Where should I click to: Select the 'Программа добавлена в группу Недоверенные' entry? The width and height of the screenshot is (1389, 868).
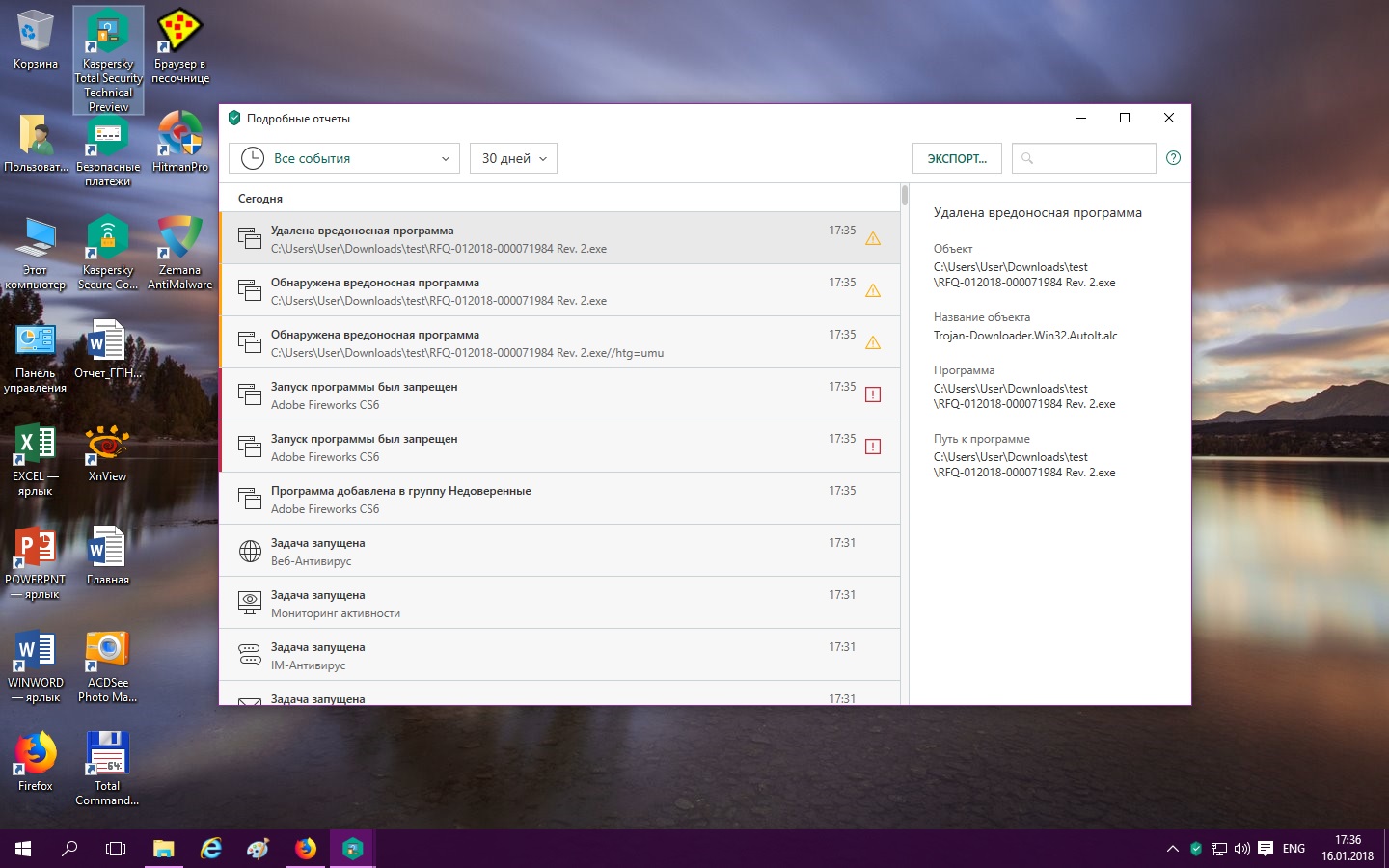point(559,499)
